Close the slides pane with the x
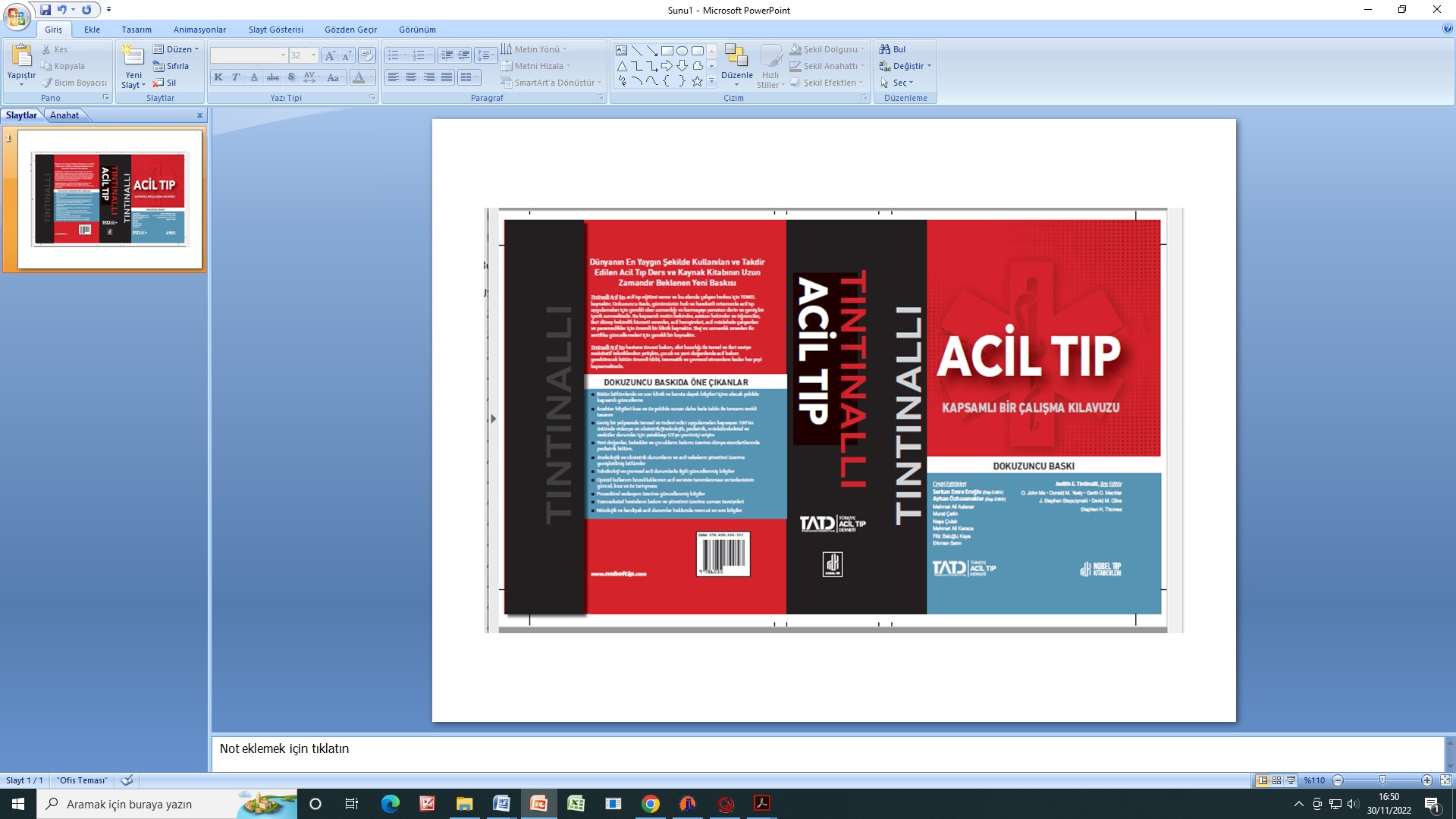Viewport: 1456px width, 819px height. [199, 115]
